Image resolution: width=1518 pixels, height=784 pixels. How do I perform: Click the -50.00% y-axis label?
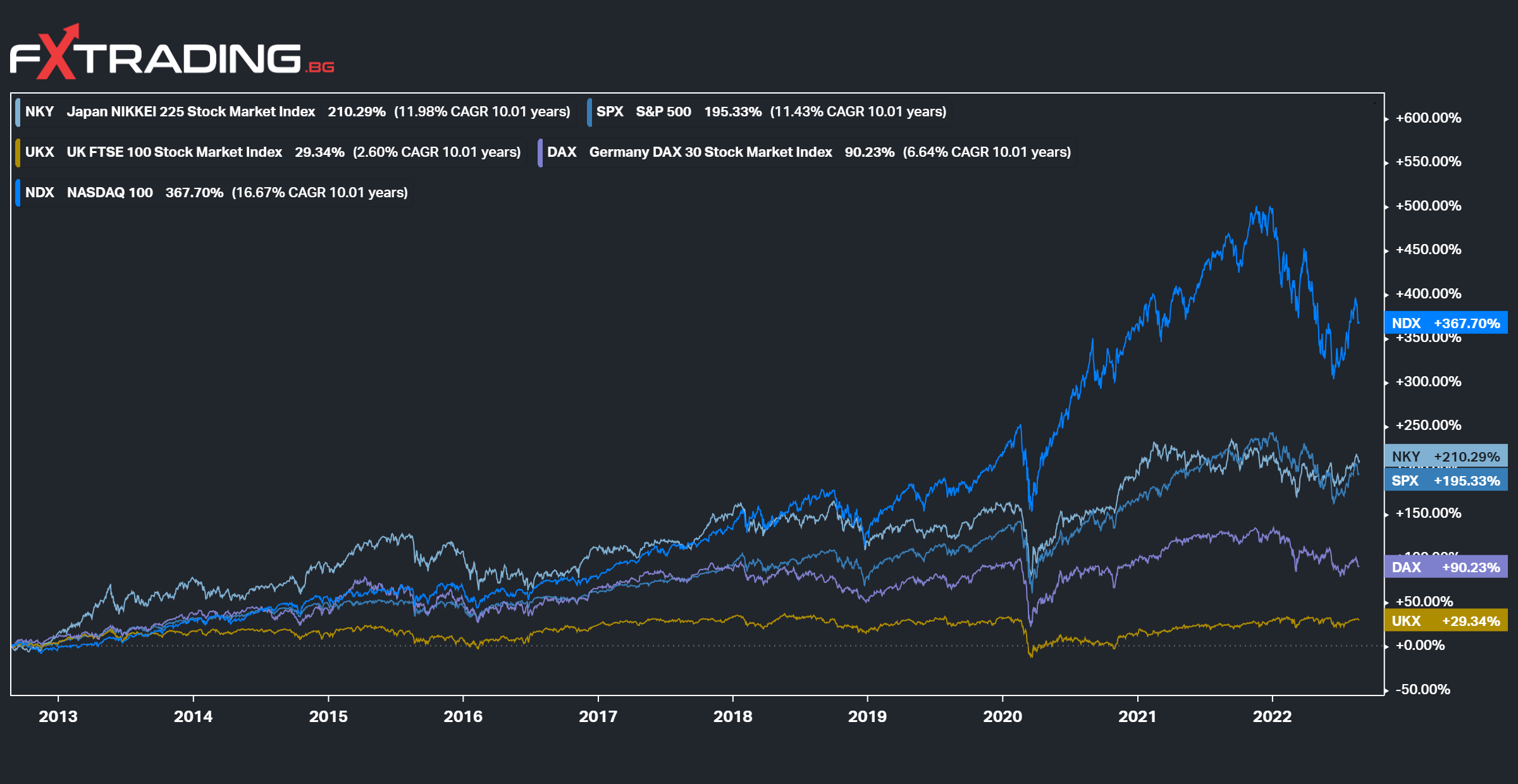point(1423,690)
